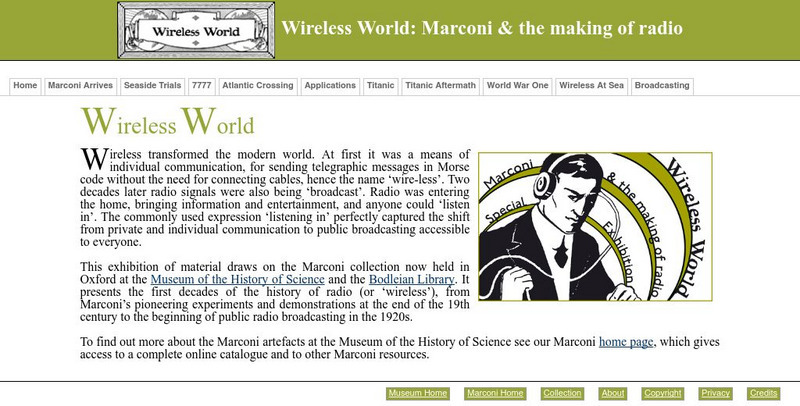Open the Applications tab
The image size is (800, 406).
(x=330, y=86)
